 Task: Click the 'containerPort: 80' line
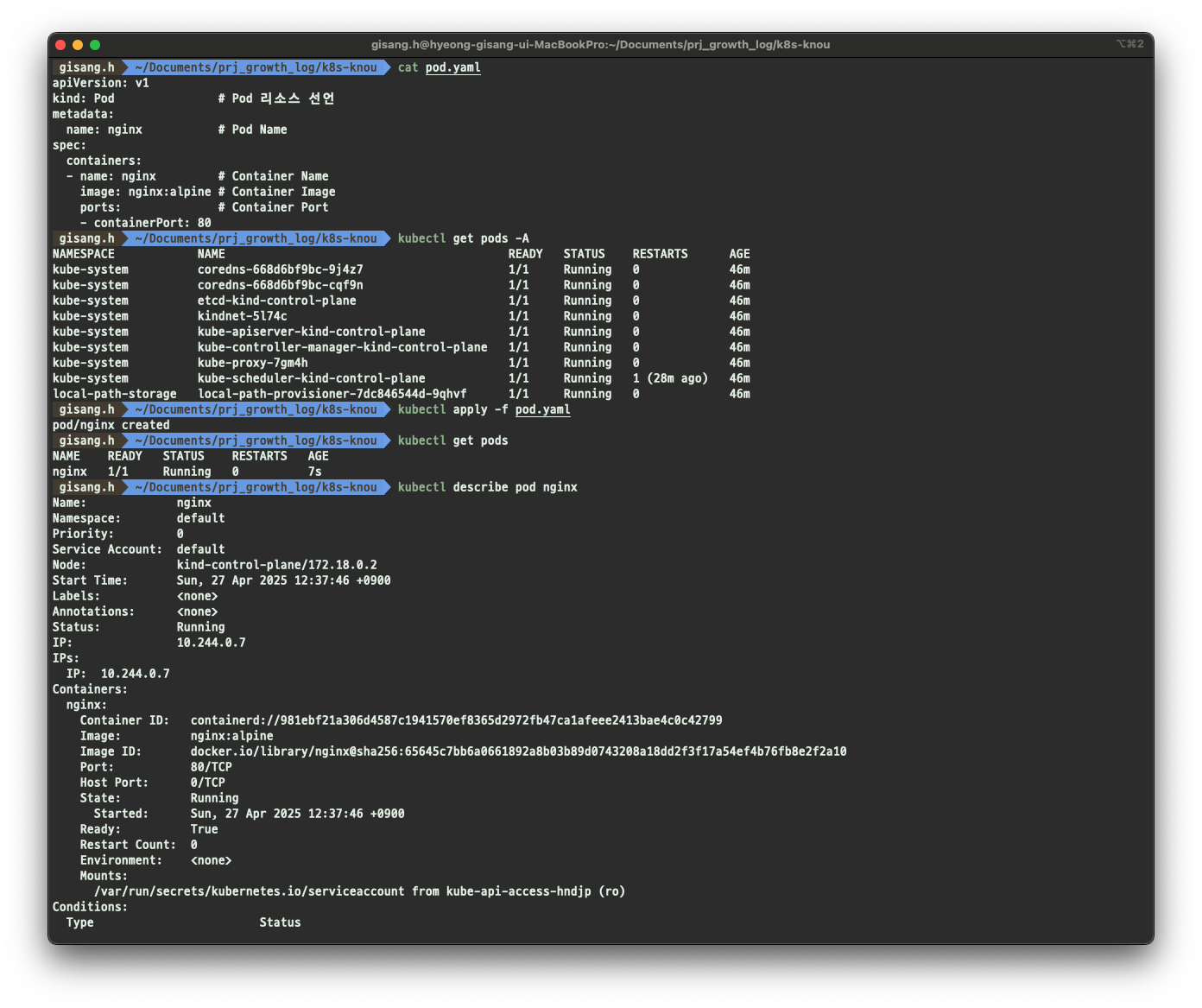[146, 223]
